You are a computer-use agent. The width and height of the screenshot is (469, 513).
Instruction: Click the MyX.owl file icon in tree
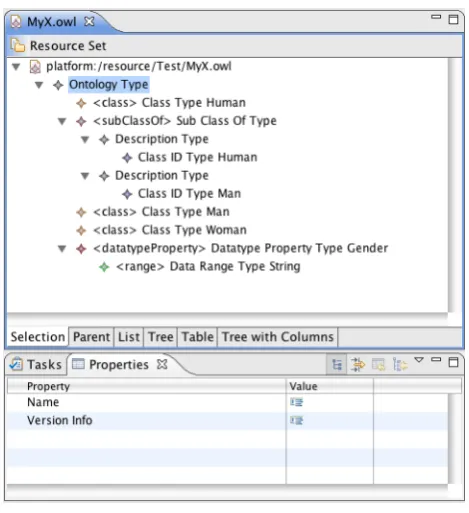(35, 67)
